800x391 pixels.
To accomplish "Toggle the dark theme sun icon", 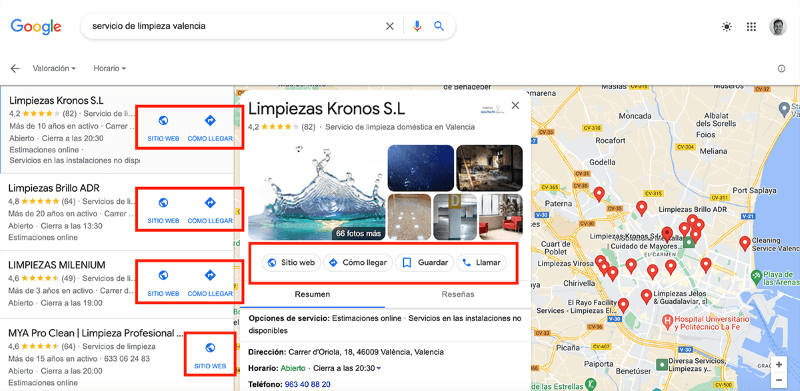I will click(x=727, y=27).
